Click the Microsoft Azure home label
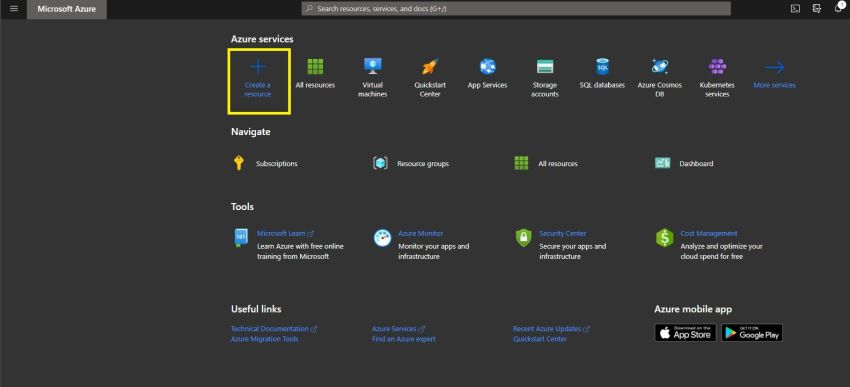Screen dimensions: 850x387 (x=67, y=9)
